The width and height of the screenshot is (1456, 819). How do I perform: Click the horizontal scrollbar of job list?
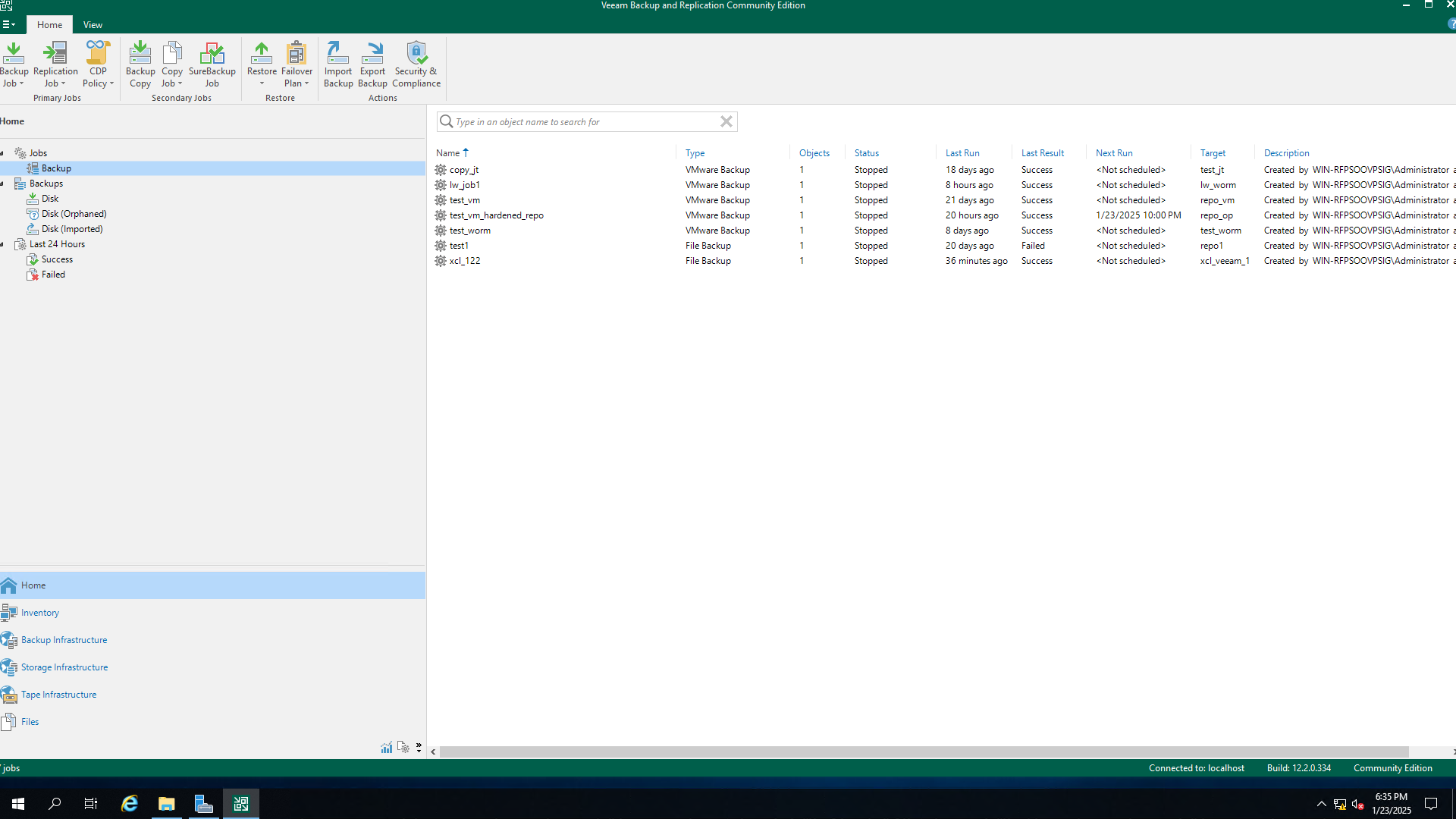point(923,752)
